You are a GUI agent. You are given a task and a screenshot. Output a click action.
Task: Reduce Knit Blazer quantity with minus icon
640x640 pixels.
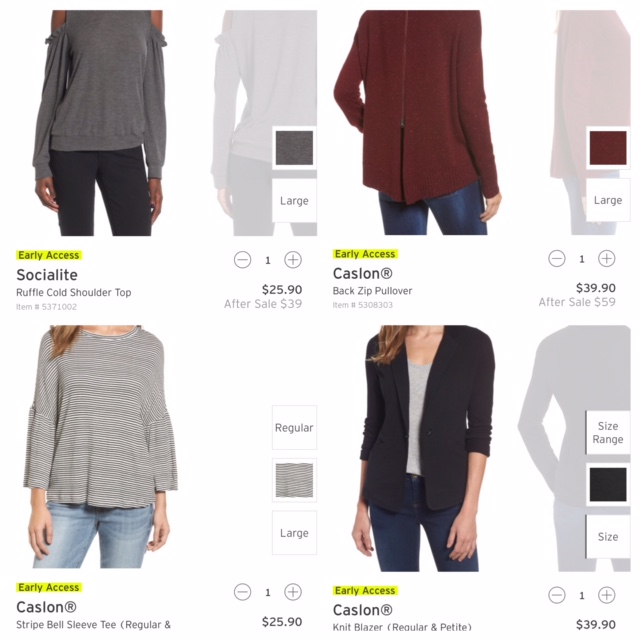click(x=557, y=595)
